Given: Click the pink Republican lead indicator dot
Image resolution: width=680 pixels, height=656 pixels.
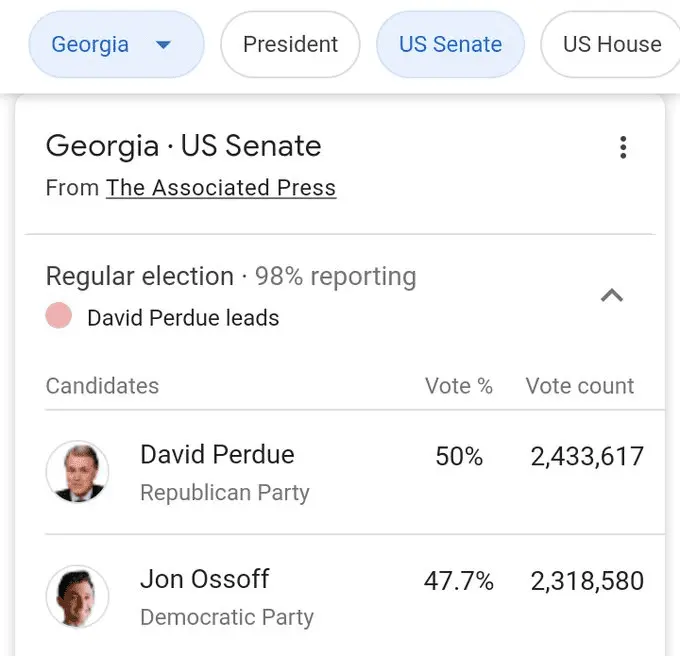Looking at the screenshot, I should (59, 317).
